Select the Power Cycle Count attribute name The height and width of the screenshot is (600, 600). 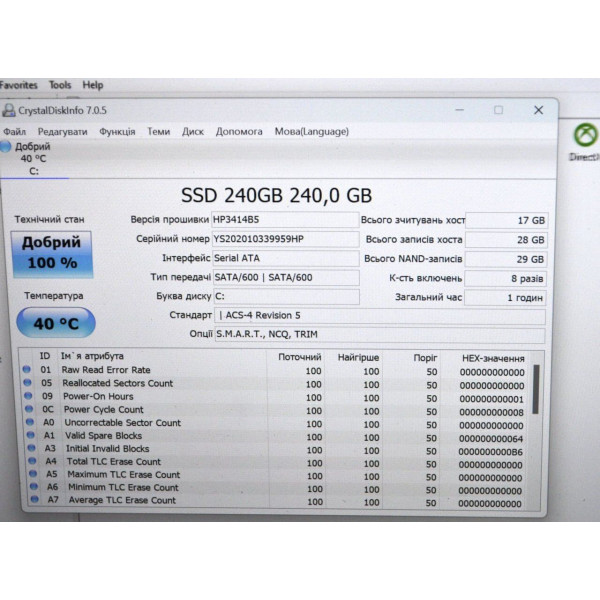pos(103,409)
